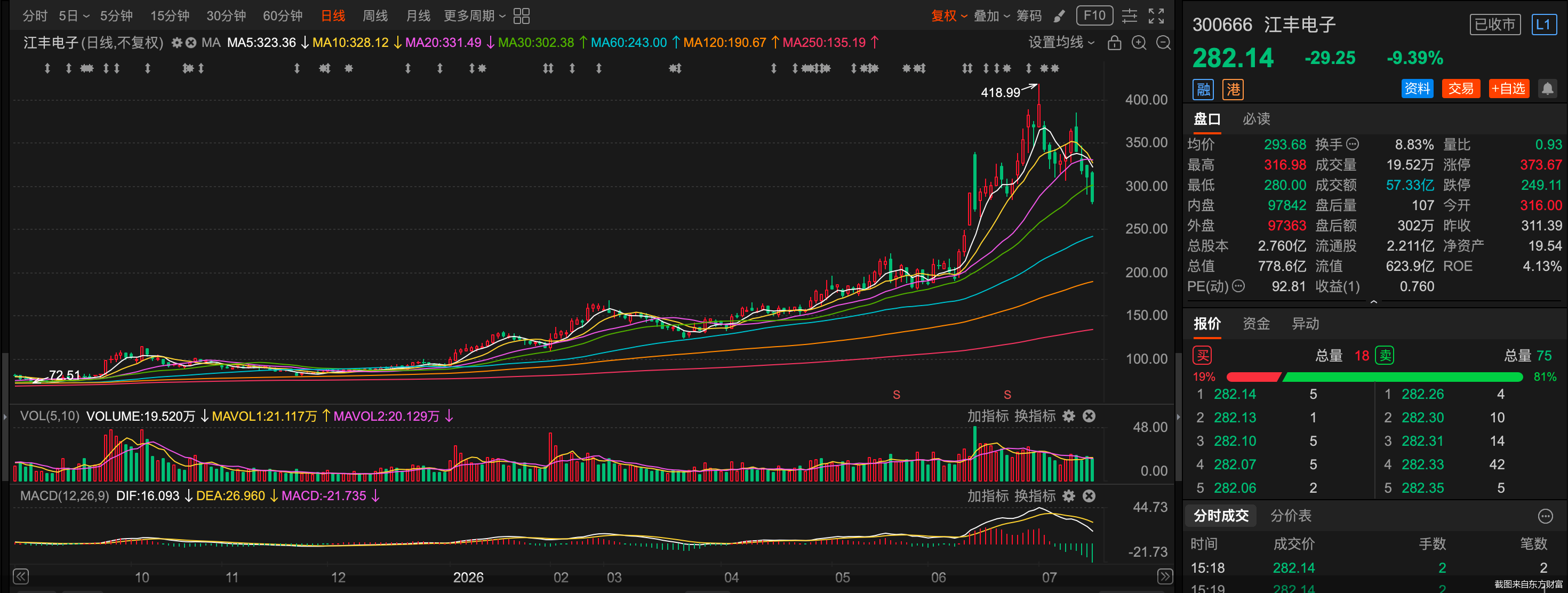Click the 已收市 market status badge
The width and height of the screenshot is (1568, 593).
[1494, 25]
